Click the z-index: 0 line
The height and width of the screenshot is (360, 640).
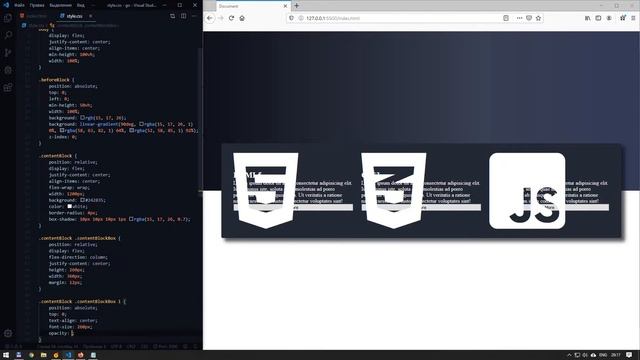coord(62,137)
